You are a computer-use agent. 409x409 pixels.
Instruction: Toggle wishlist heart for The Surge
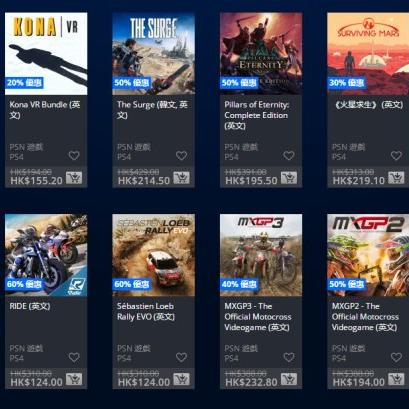(x=181, y=156)
